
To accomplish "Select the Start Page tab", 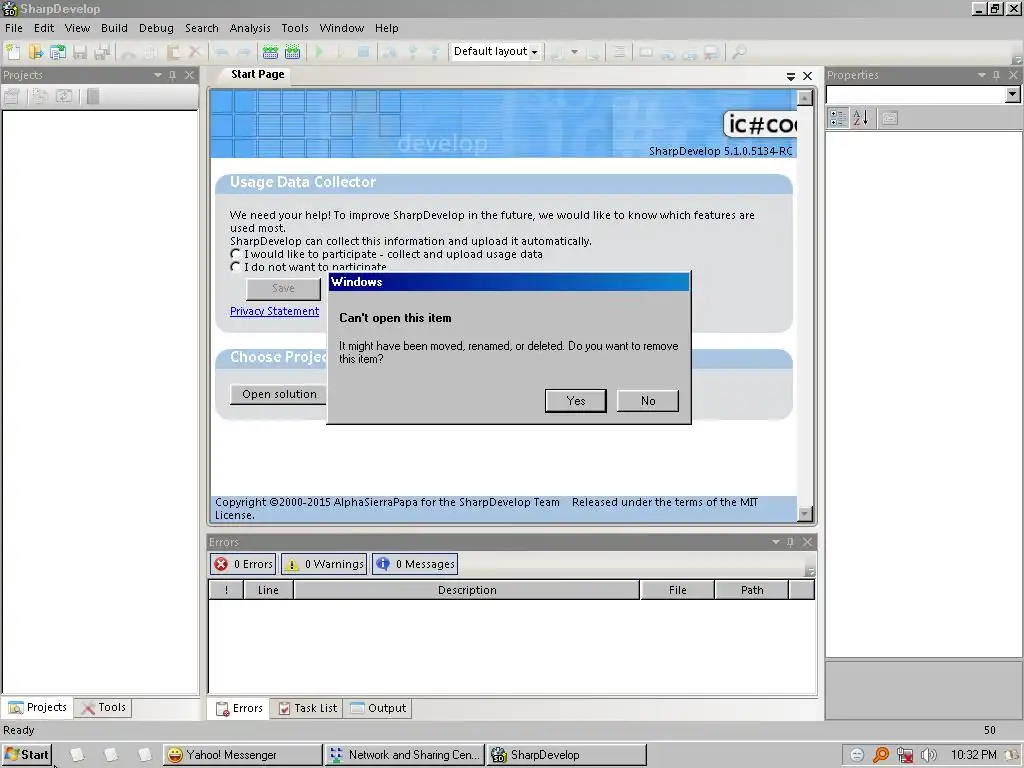I will [257, 74].
